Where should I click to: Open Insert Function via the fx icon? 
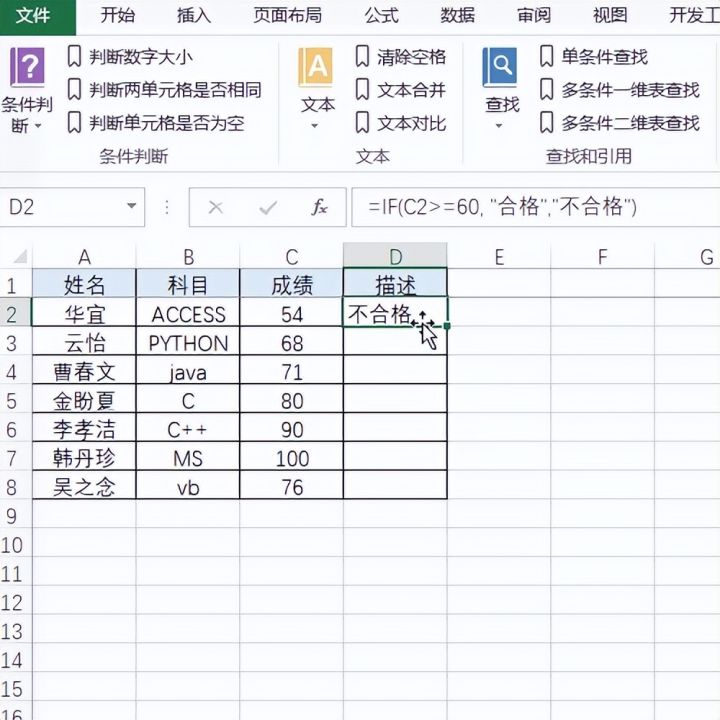pos(320,208)
